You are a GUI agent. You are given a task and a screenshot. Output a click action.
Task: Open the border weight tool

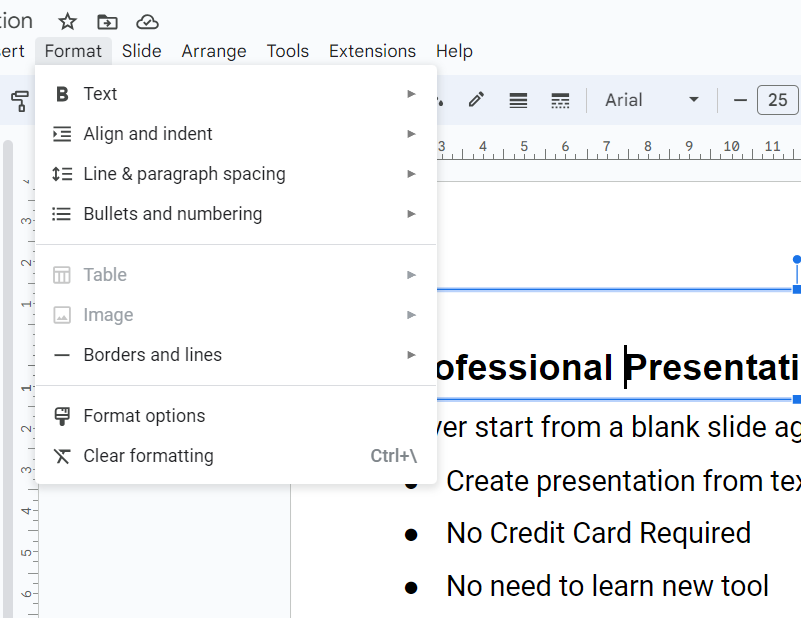pos(518,100)
